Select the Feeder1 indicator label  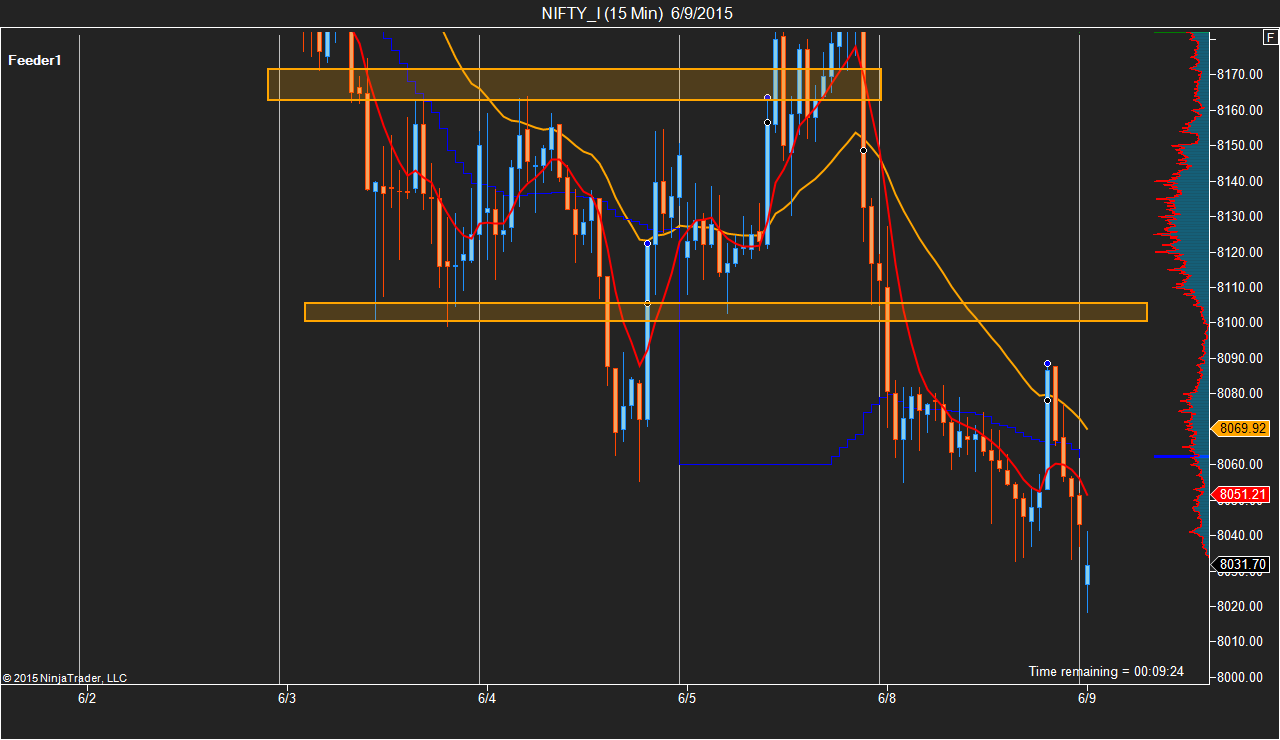click(x=35, y=60)
